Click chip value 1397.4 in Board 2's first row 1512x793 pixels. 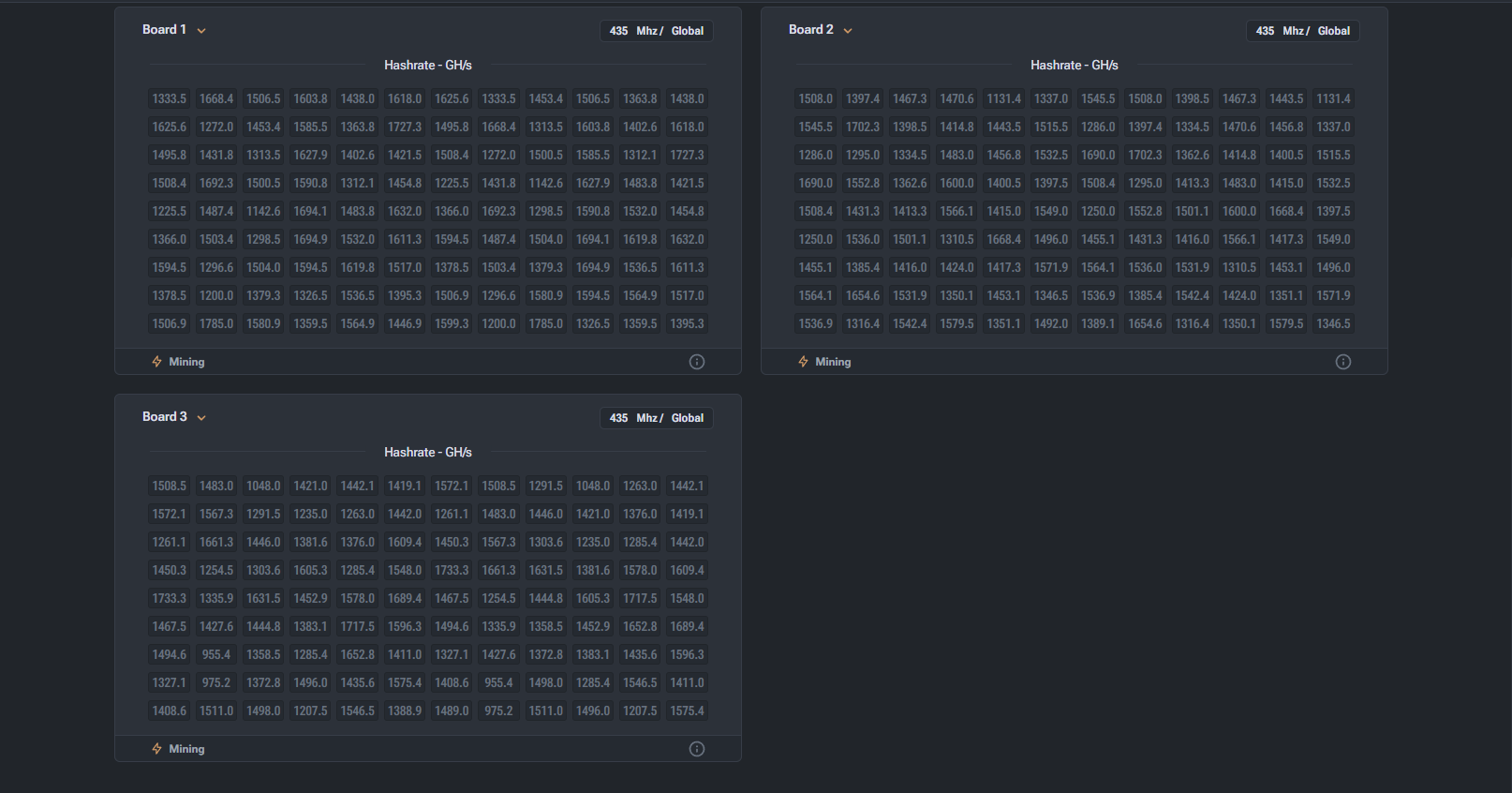click(x=863, y=98)
